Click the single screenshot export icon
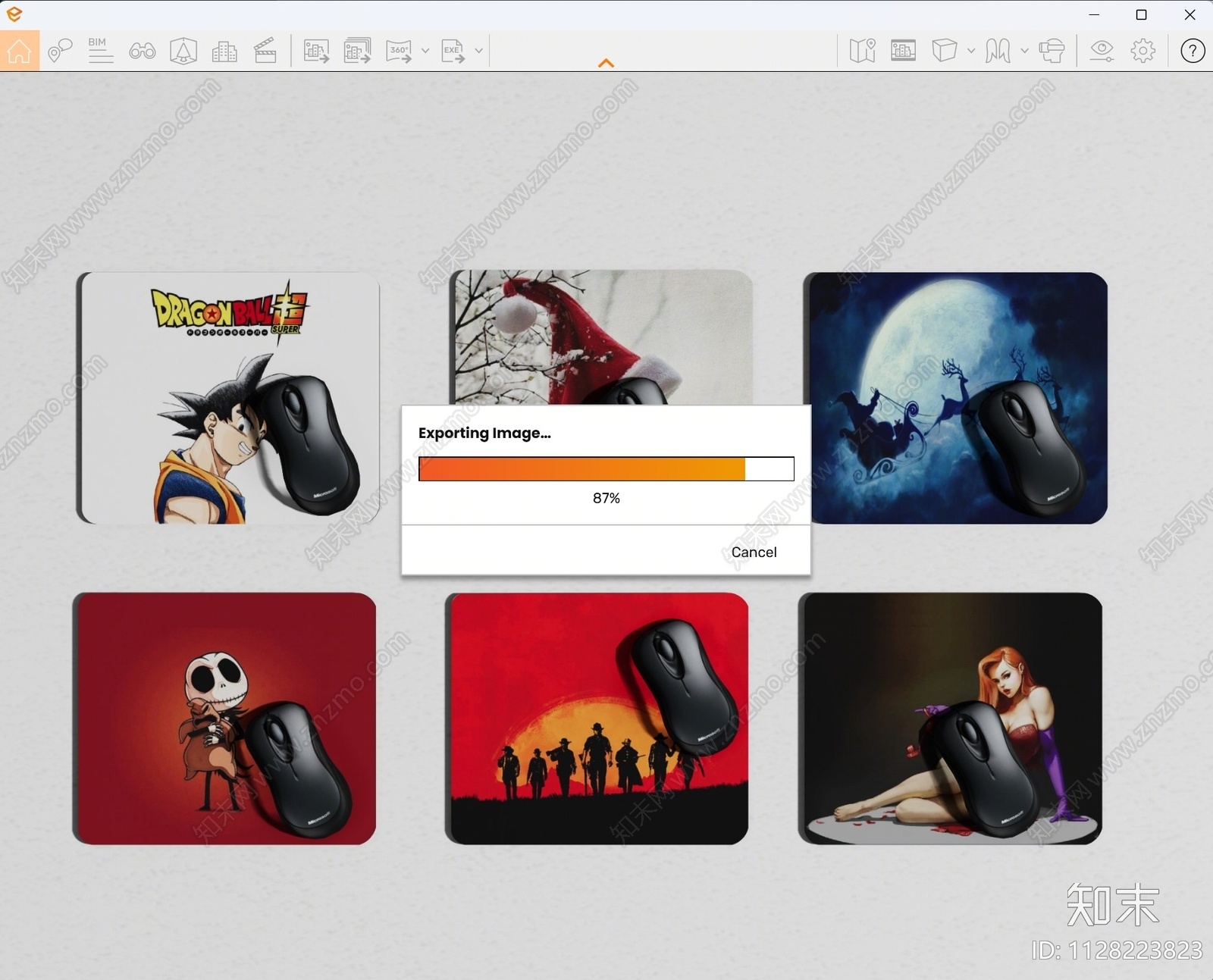 click(316, 51)
